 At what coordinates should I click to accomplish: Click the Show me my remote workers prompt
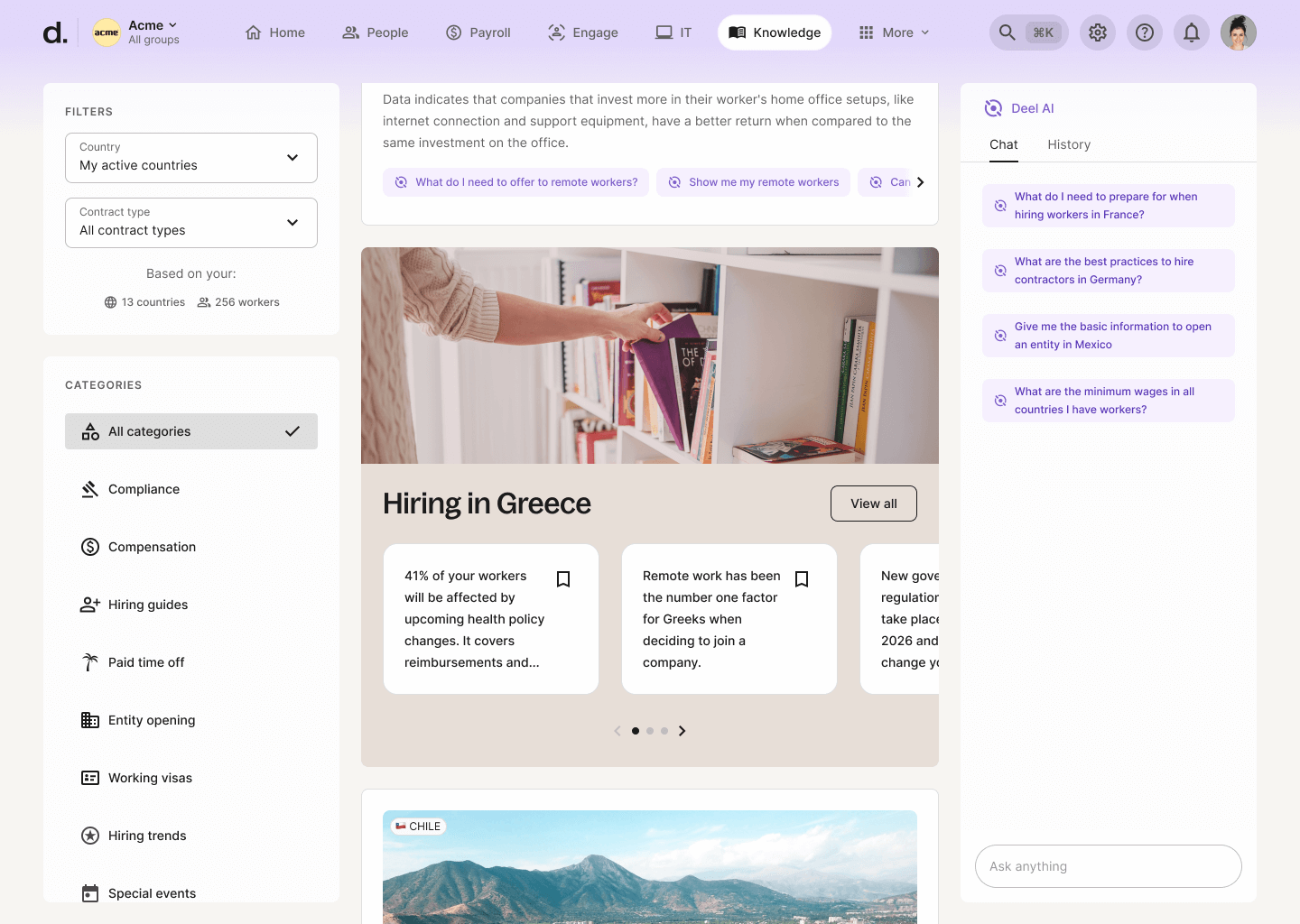tap(753, 181)
